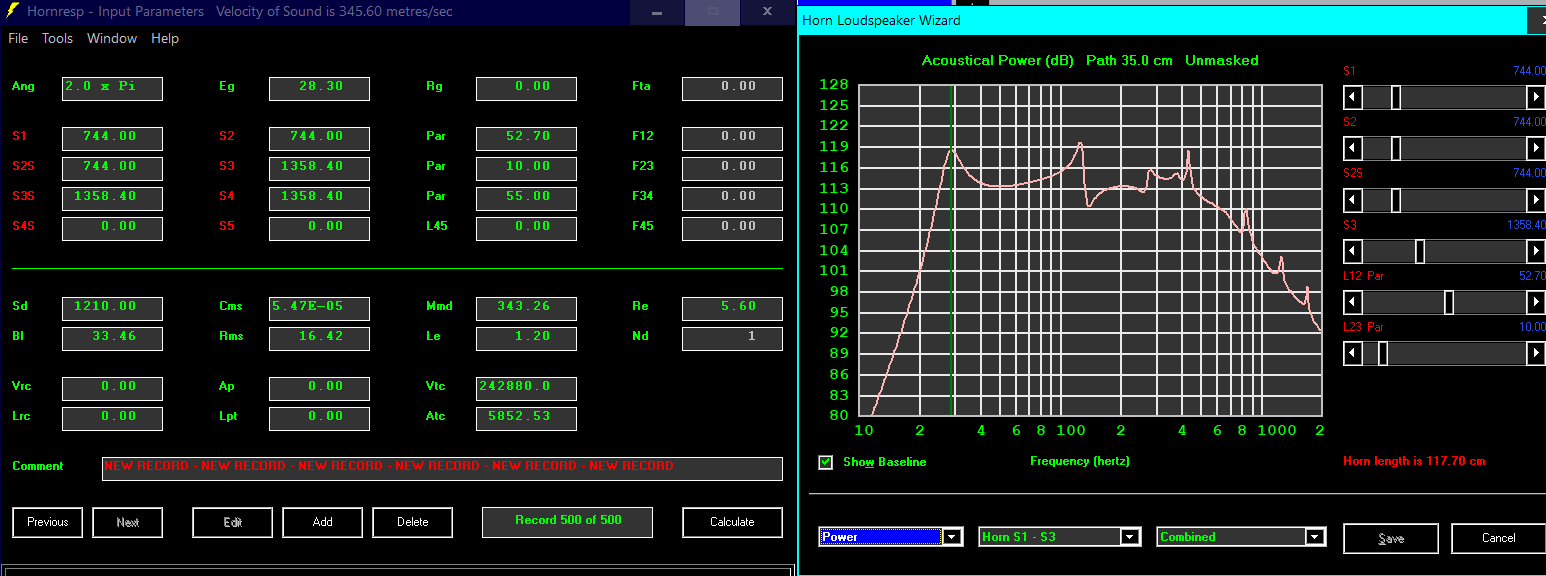Click the Atc input field
The width and height of the screenshot is (1546, 576).
(x=526, y=418)
